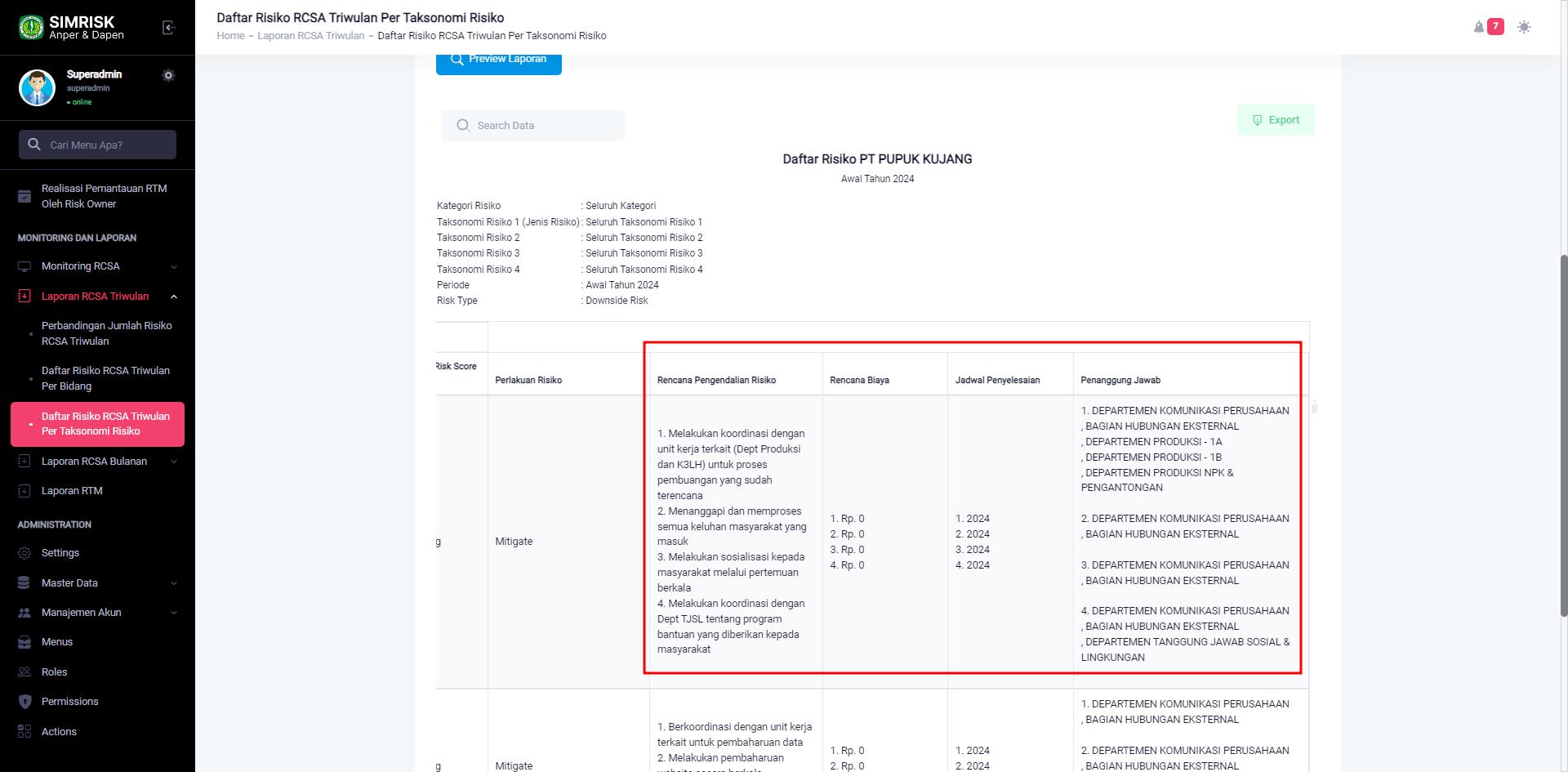
Task: Click the Monitoring RCSA monitor icon
Action: [x=24, y=266]
